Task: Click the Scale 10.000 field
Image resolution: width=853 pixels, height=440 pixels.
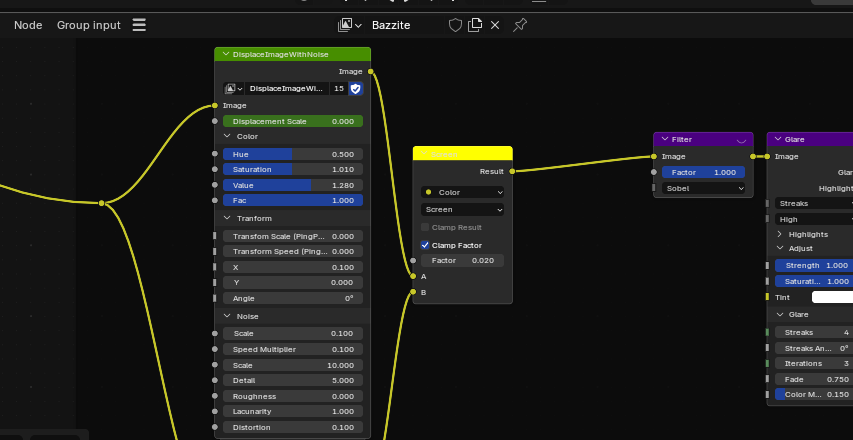Action: [x=293, y=365]
